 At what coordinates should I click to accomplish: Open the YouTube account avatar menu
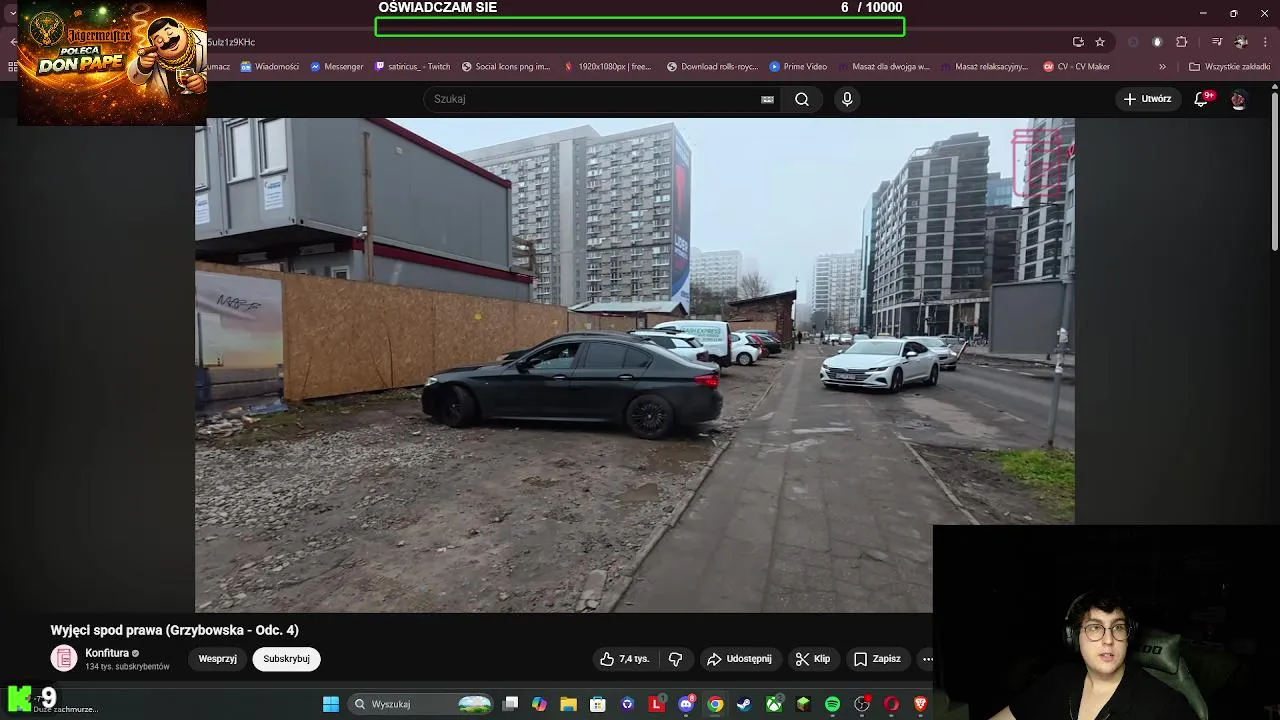coord(1238,99)
